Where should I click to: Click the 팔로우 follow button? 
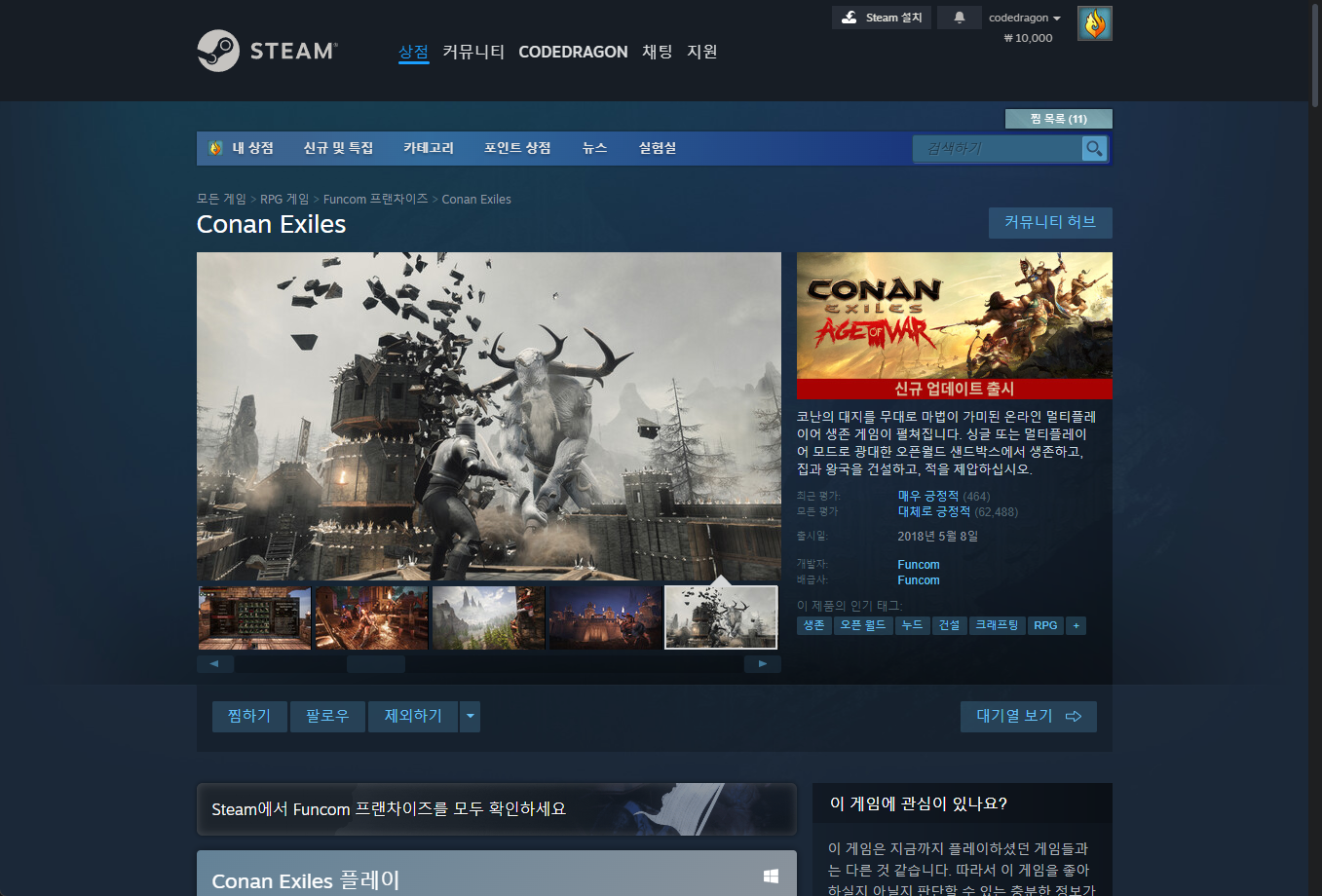[x=327, y=716]
